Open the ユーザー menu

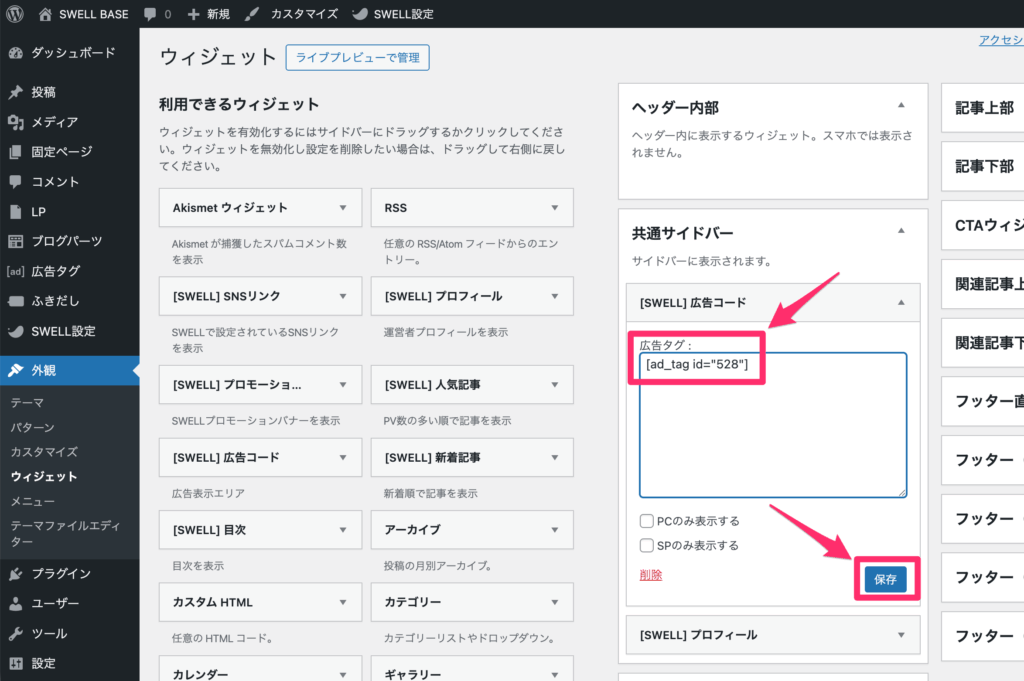point(54,604)
